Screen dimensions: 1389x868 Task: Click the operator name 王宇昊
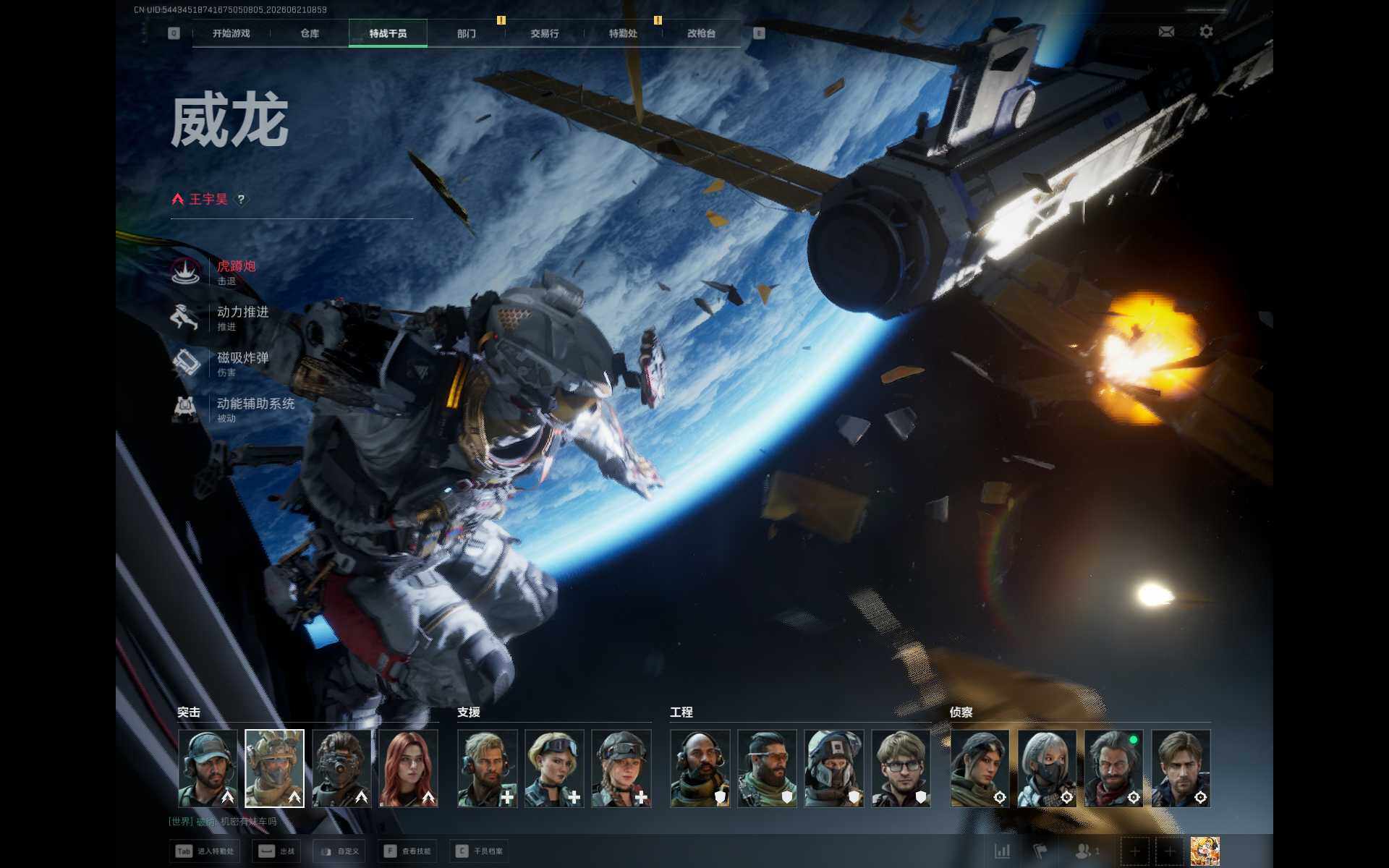pos(208,199)
